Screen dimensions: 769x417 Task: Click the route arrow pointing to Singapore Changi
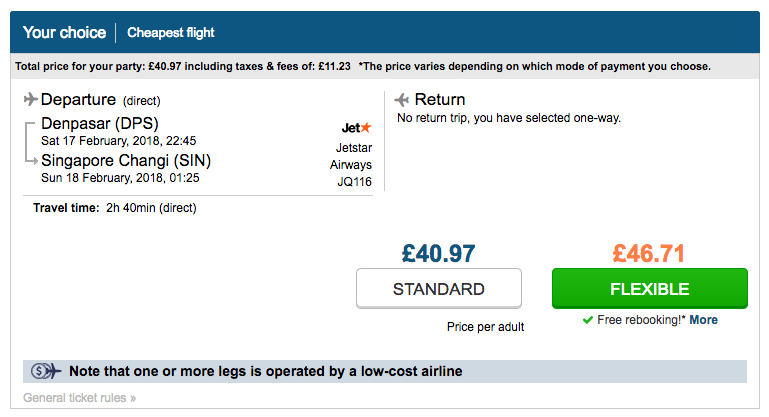(30, 142)
